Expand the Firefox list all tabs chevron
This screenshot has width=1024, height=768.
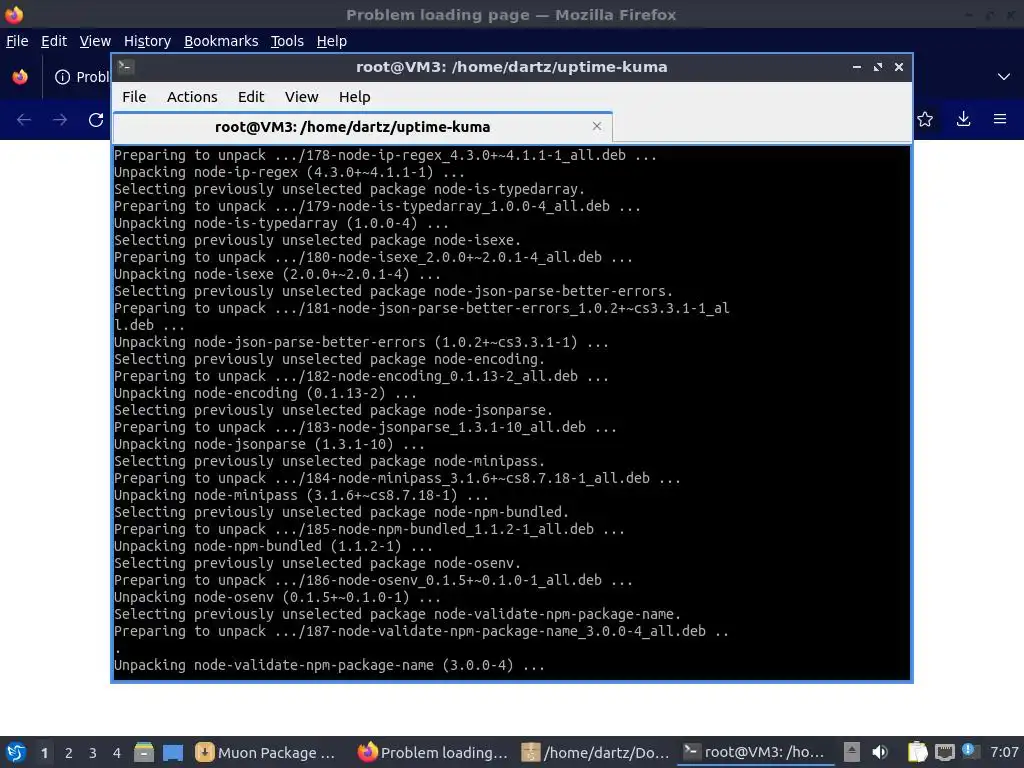pos(1004,77)
